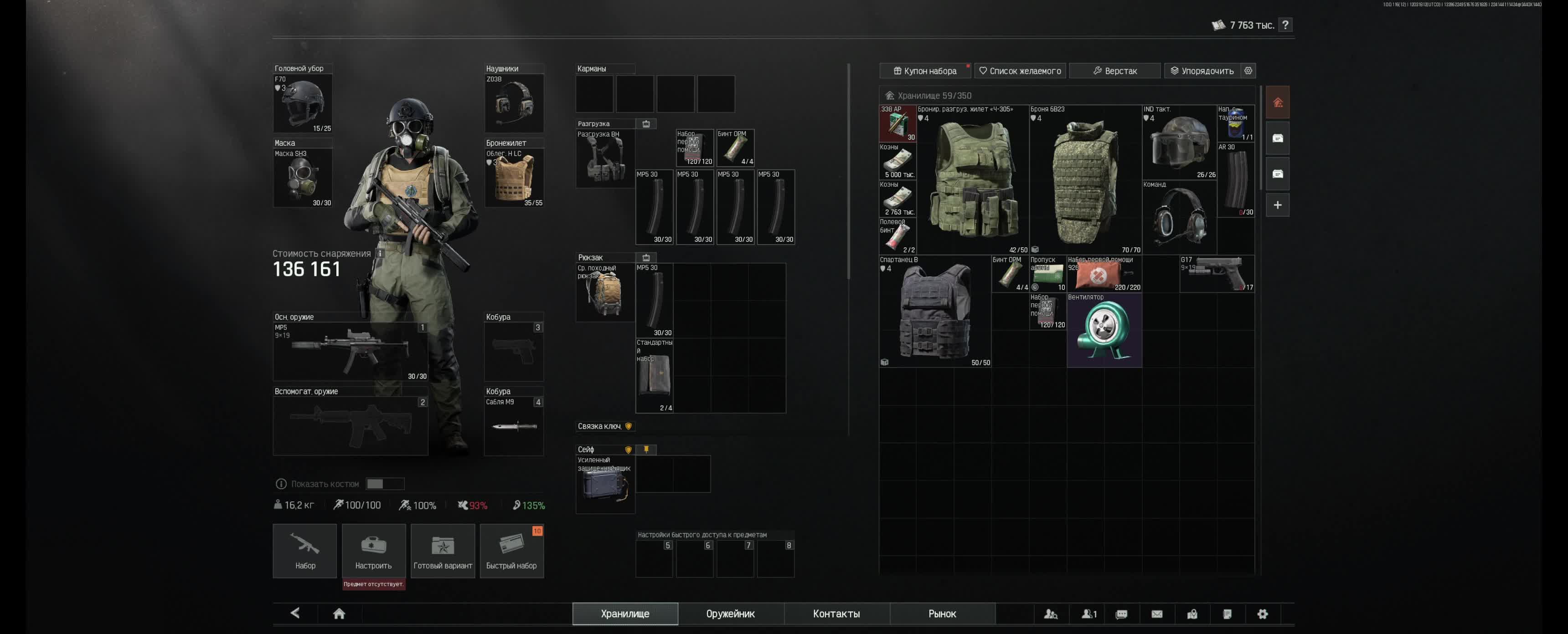Open the gear settings icon

tap(1263, 614)
